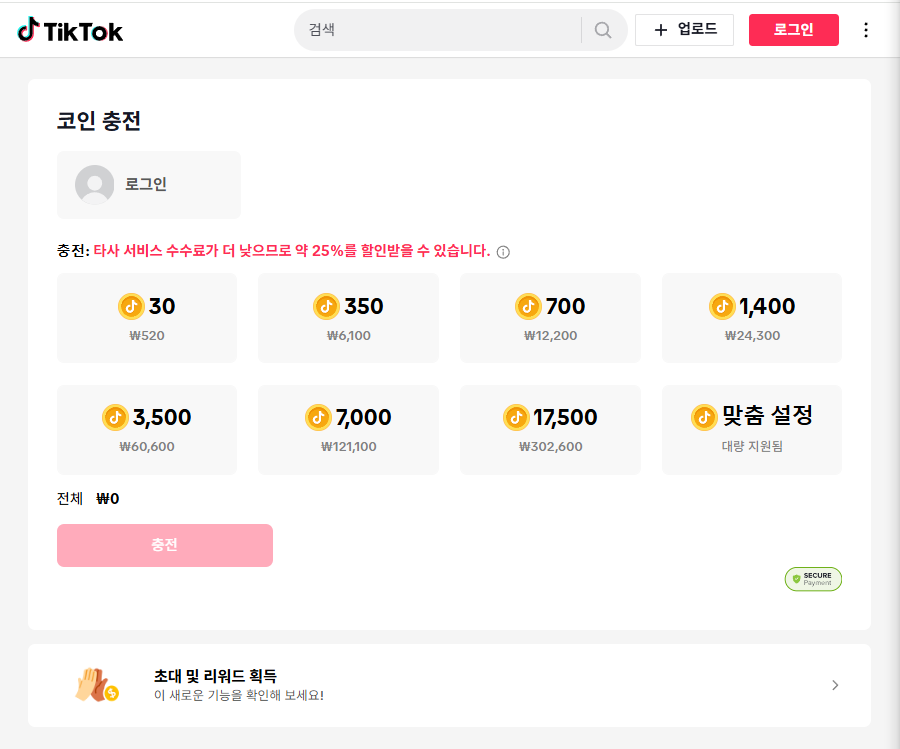Click the default profile avatar icon

[94, 185]
